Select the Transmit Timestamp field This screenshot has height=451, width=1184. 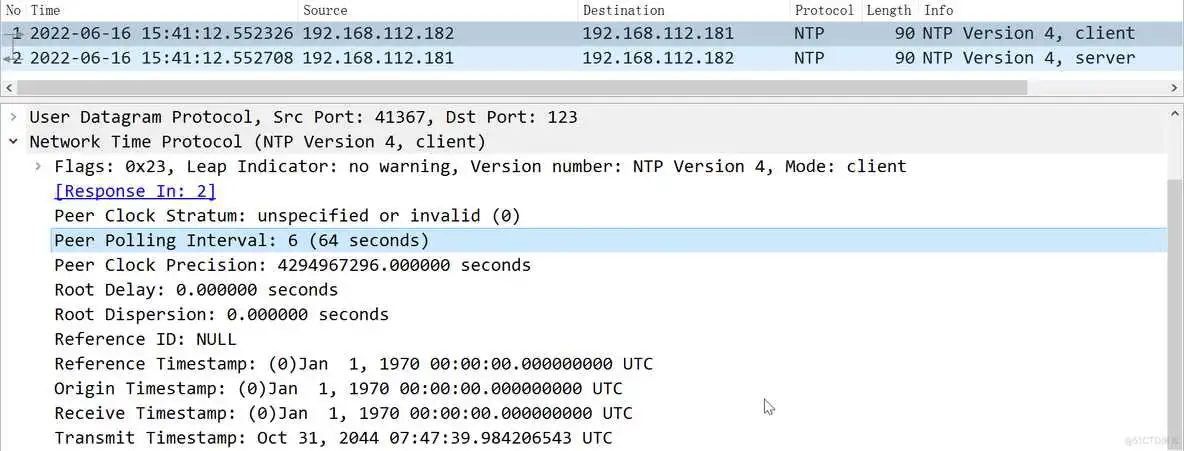point(333,438)
